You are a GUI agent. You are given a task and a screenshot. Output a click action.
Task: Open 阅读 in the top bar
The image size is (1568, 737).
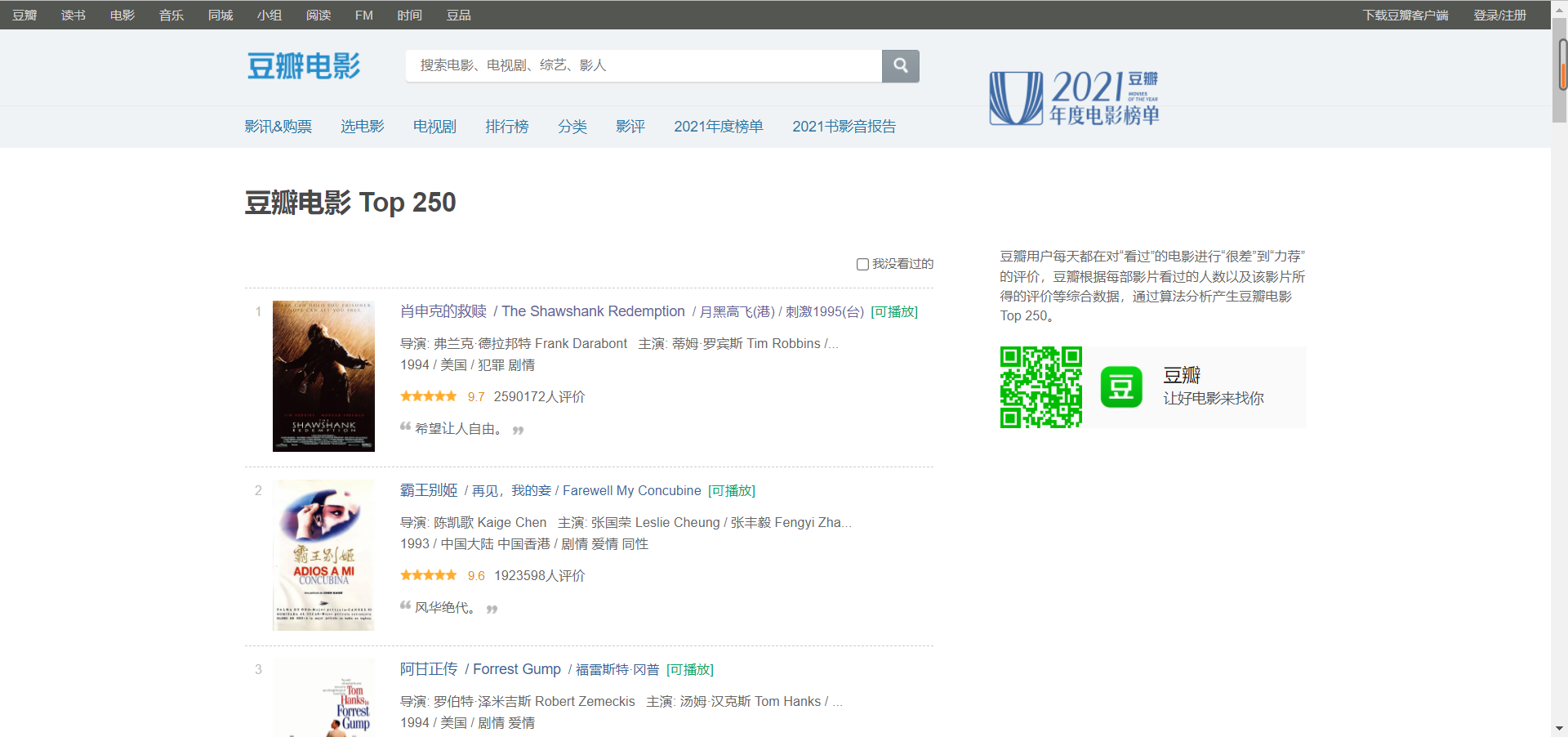(318, 16)
